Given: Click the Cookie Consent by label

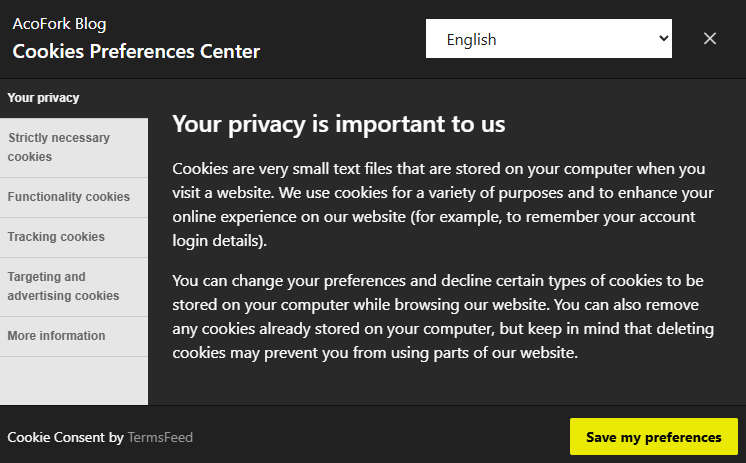Looking at the screenshot, I should pyautogui.click(x=65, y=437).
